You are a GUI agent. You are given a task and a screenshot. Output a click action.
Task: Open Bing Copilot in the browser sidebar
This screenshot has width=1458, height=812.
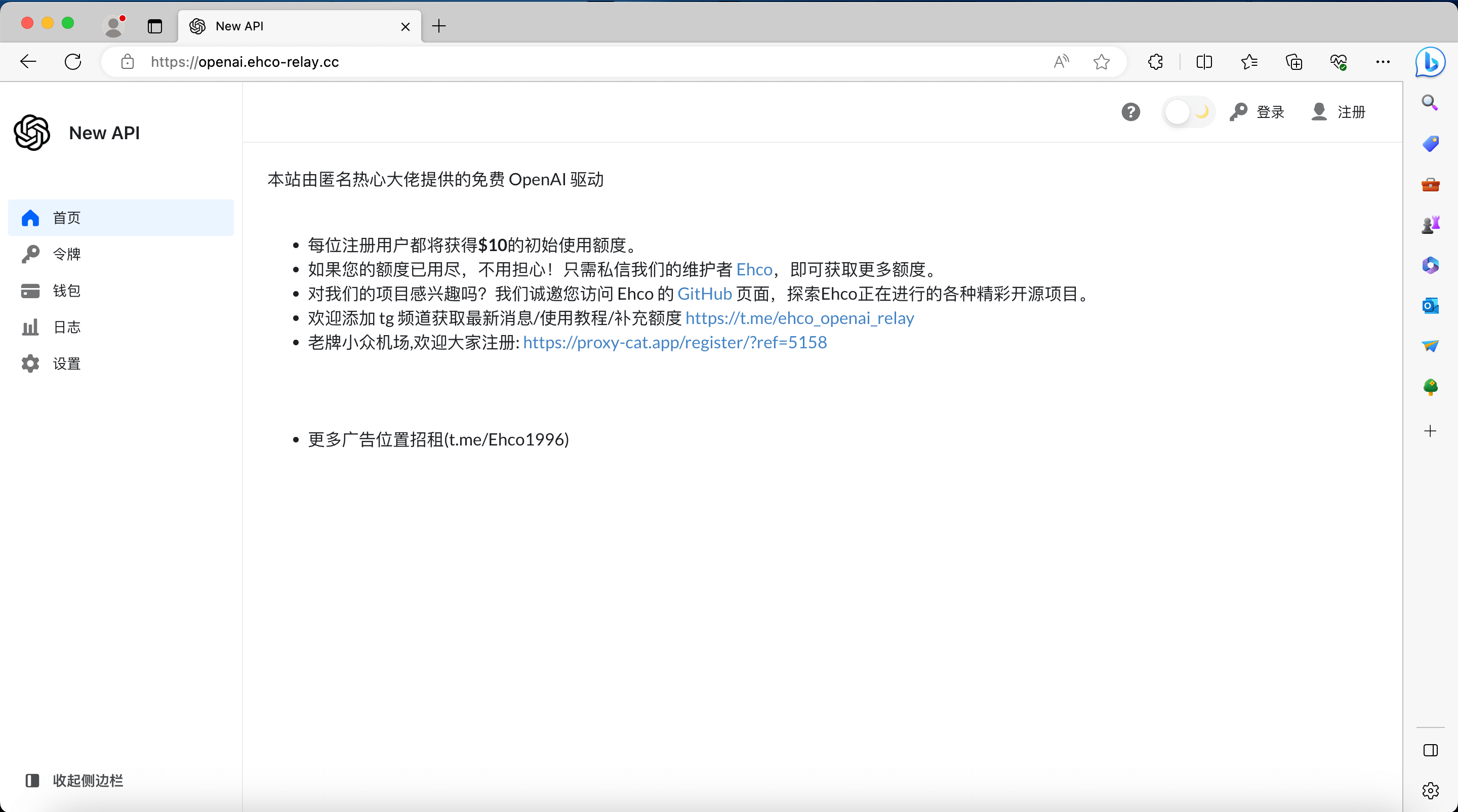pos(1430,62)
